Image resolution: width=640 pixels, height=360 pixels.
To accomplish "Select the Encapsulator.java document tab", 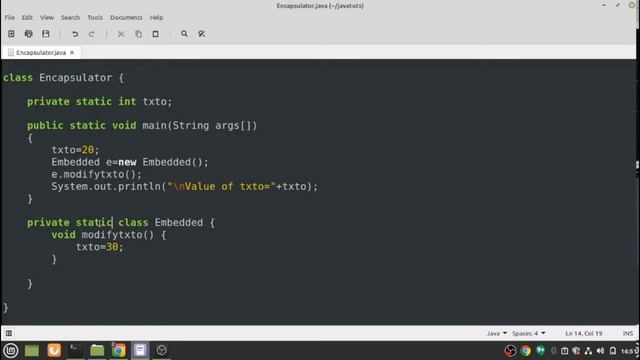I will [41, 53].
